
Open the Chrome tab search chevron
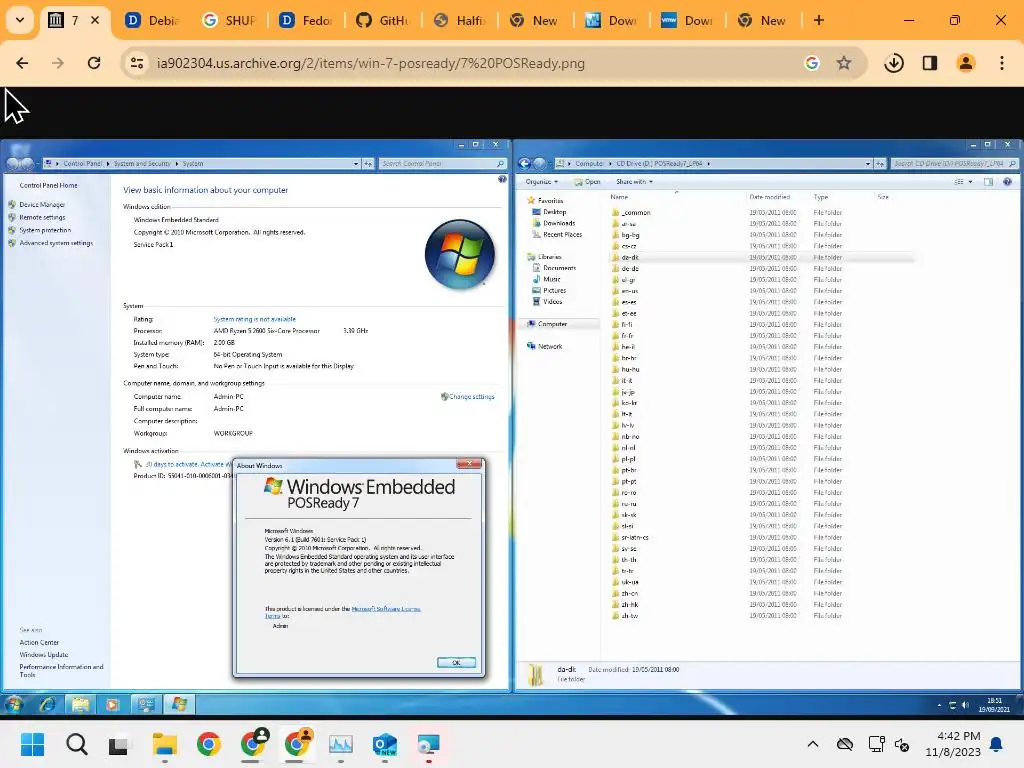click(x=20, y=20)
